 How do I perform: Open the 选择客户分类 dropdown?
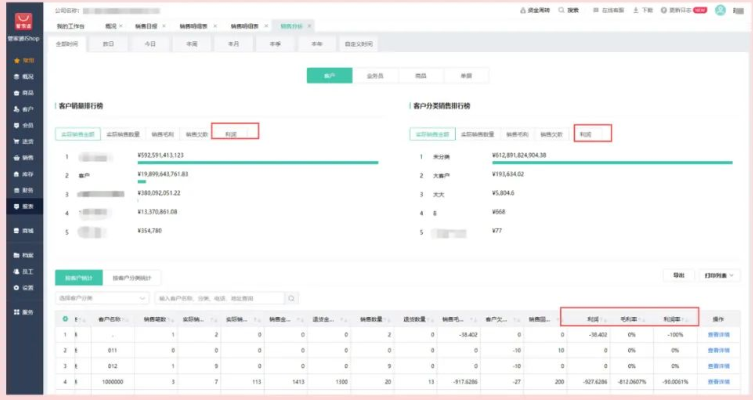[101, 298]
